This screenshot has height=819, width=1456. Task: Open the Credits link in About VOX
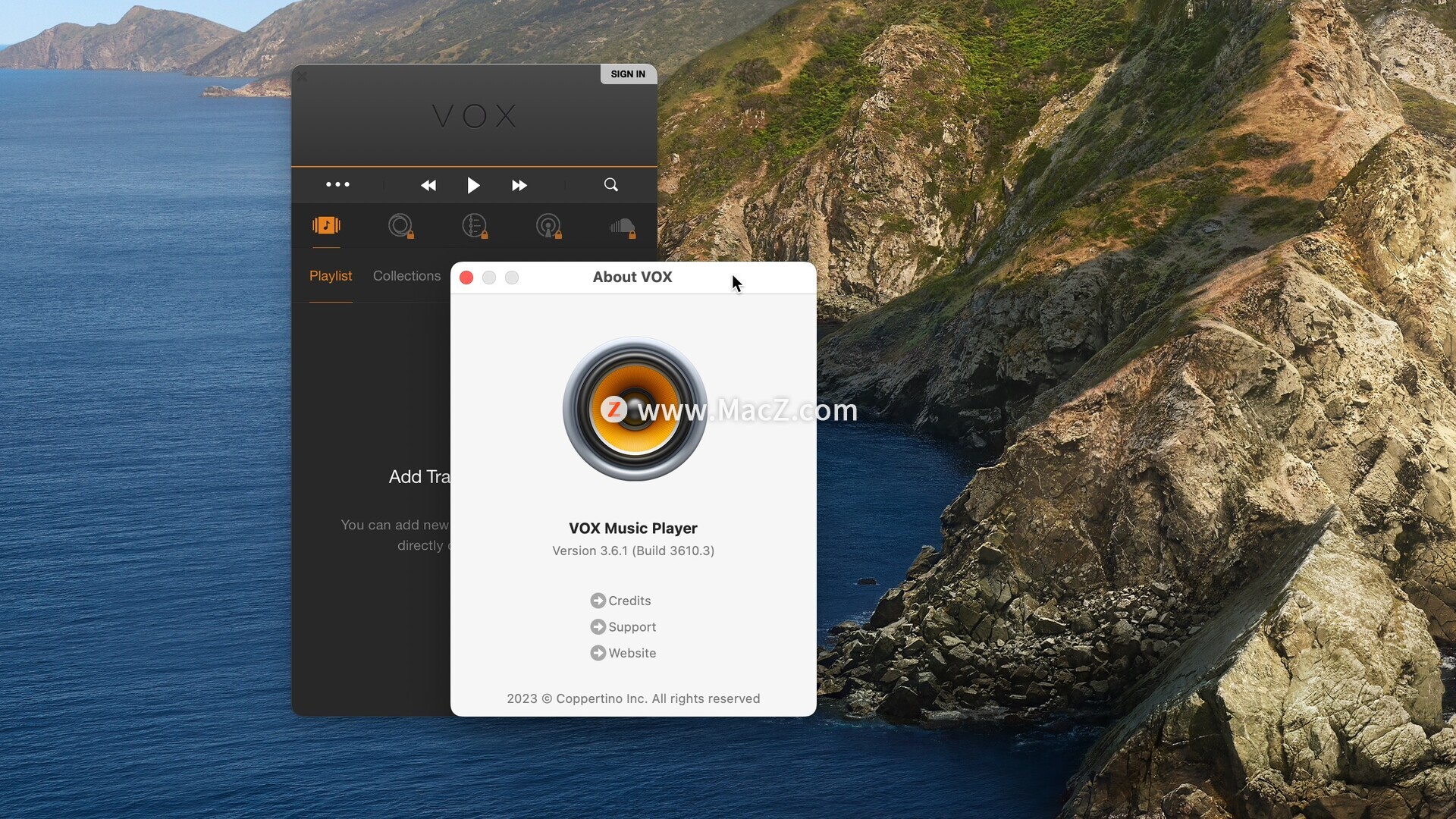tap(629, 601)
